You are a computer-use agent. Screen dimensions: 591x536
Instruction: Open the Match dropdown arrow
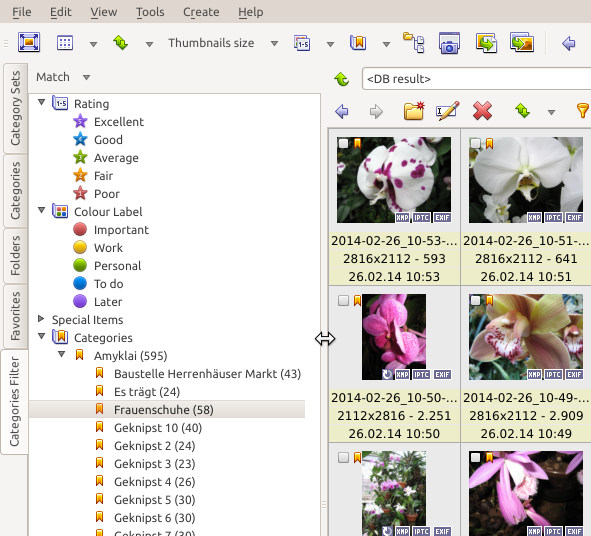pyautogui.click(x=87, y=78)
